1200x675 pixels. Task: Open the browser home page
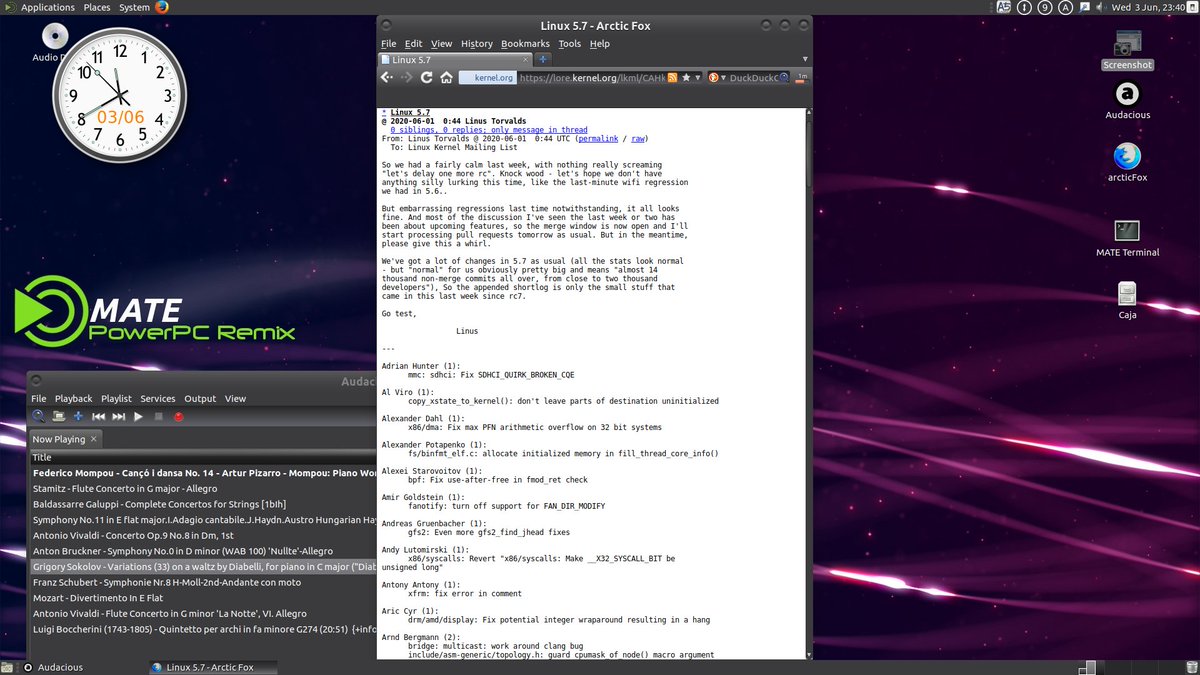(x=446, y=77)
